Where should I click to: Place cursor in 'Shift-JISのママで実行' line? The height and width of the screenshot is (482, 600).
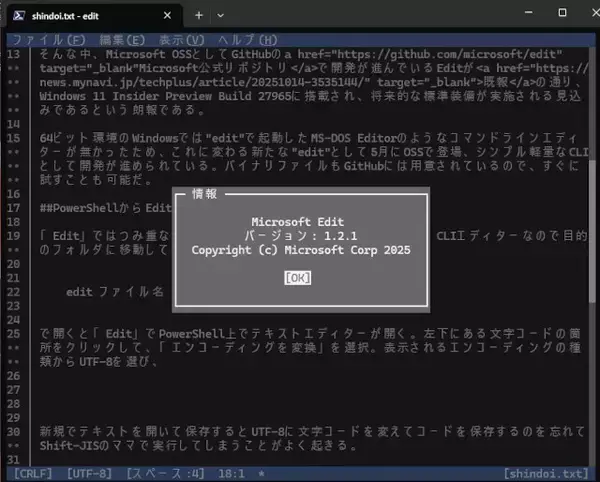click(198, 445)
